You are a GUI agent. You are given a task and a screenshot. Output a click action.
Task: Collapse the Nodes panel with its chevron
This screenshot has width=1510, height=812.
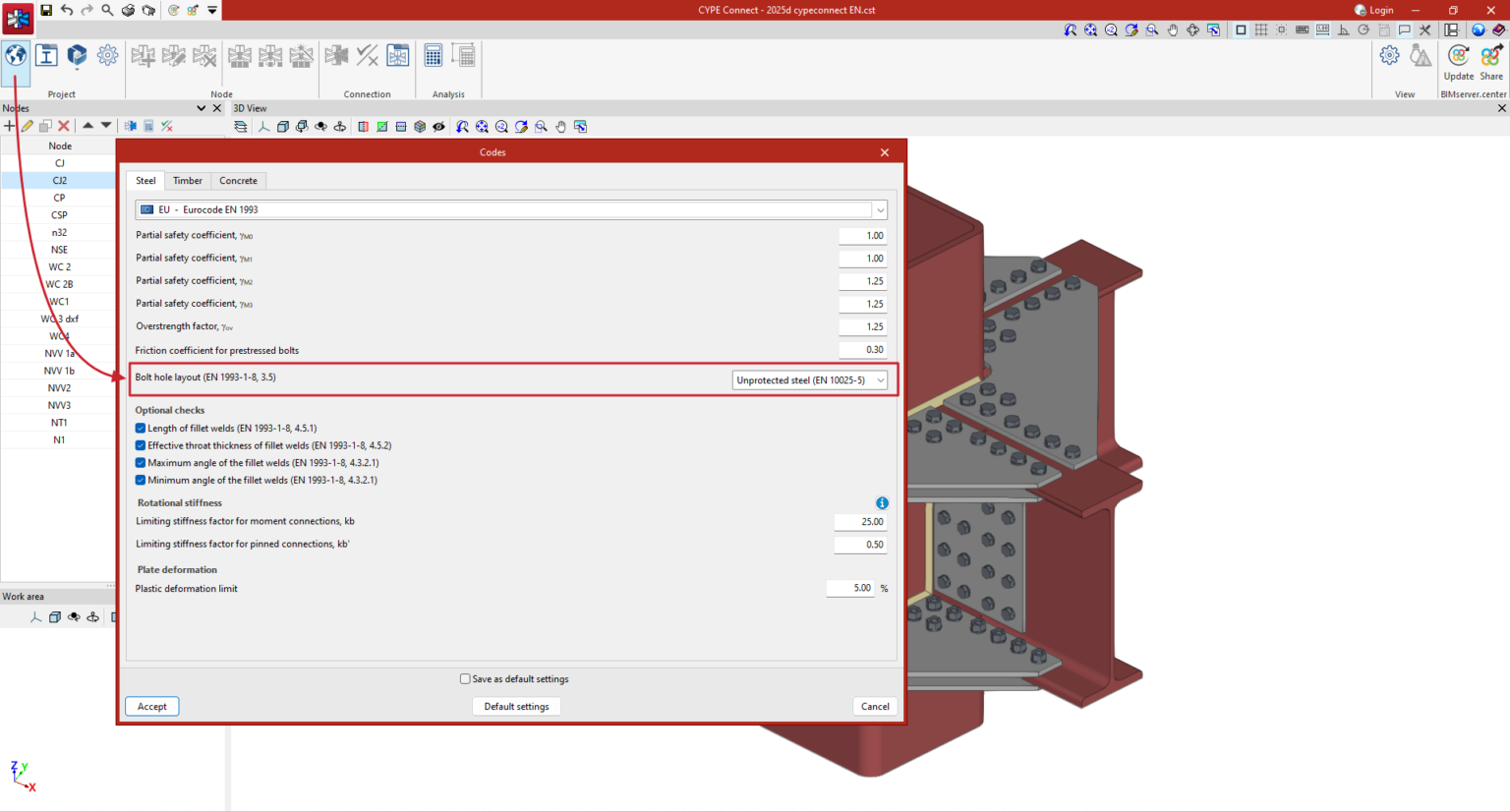point(203,108)
